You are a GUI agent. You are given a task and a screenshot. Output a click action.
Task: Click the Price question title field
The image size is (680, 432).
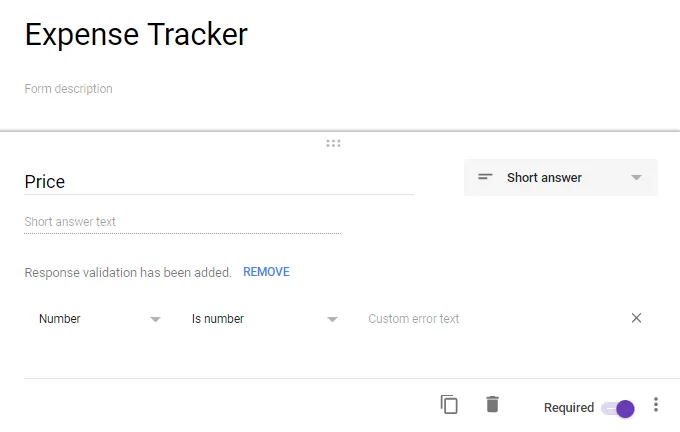click(x=218, y=182)
